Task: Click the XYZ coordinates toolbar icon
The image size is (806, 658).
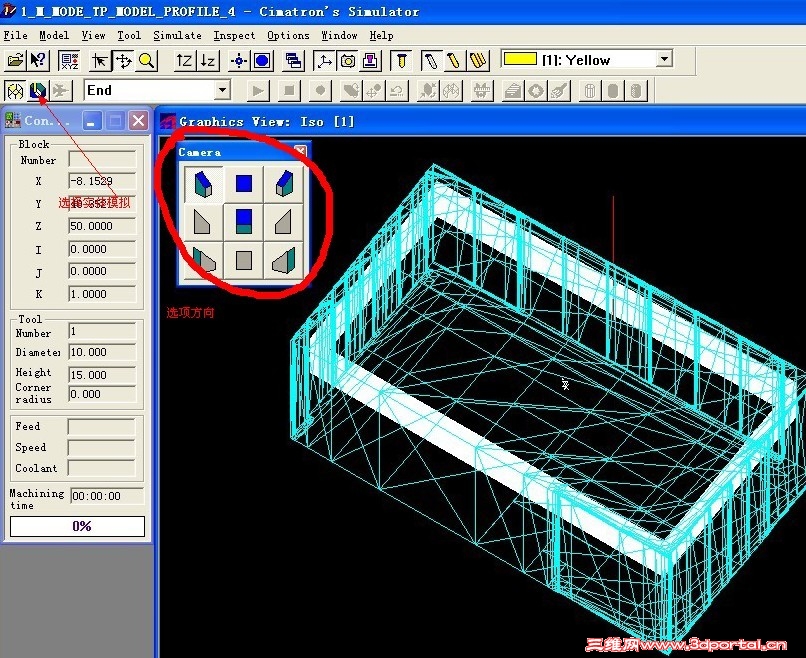Action: coord(69,61)
